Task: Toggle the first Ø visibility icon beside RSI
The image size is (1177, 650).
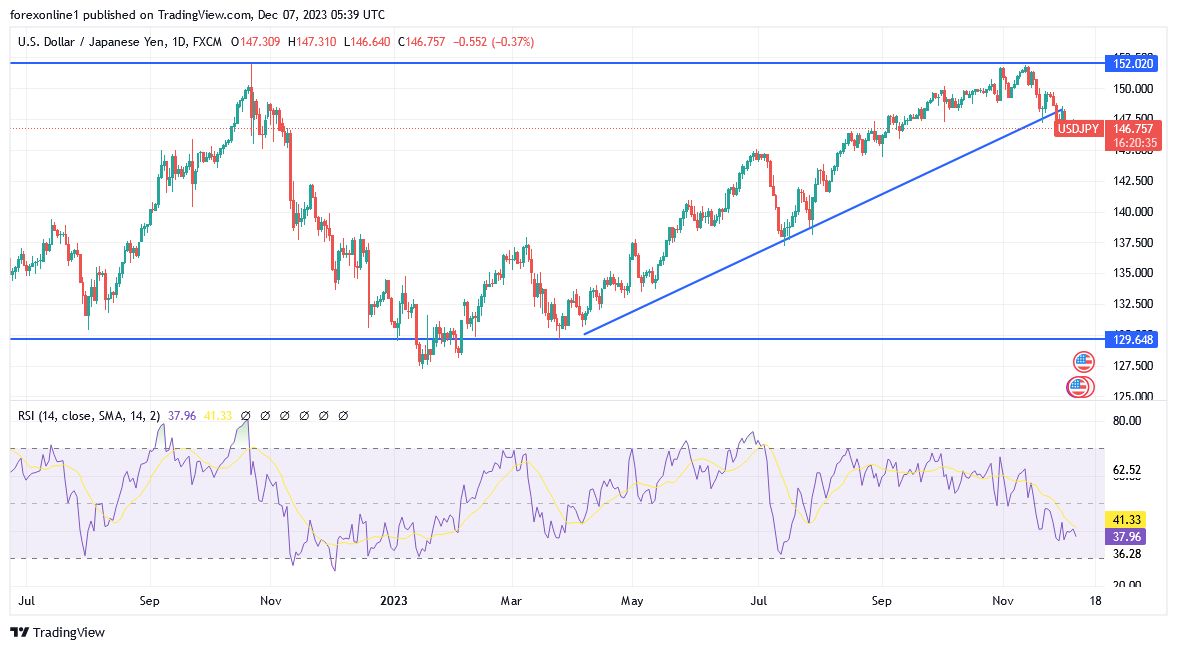Action: pyautogui.click(x=245, y=414)
